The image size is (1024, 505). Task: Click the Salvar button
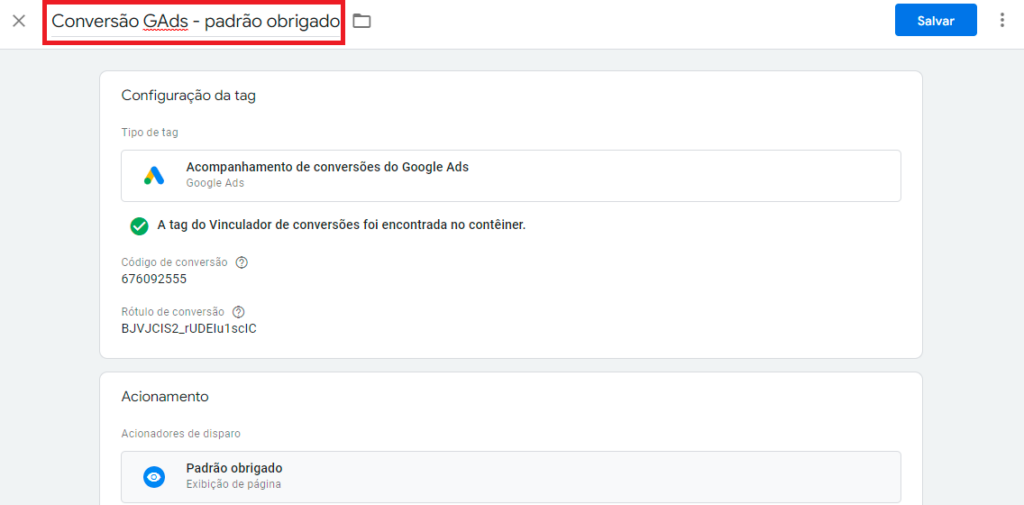pyautogui.click(x=935, y=20)
